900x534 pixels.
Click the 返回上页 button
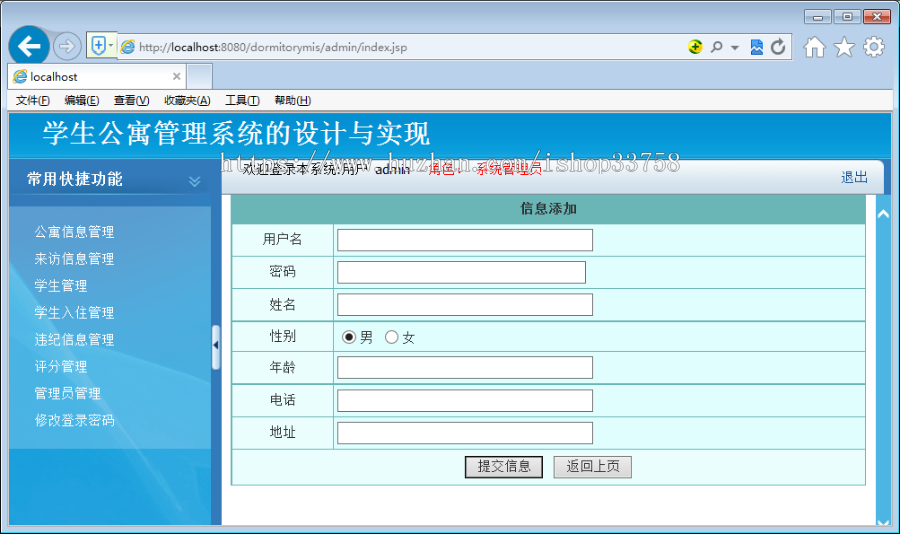[592, 467]
